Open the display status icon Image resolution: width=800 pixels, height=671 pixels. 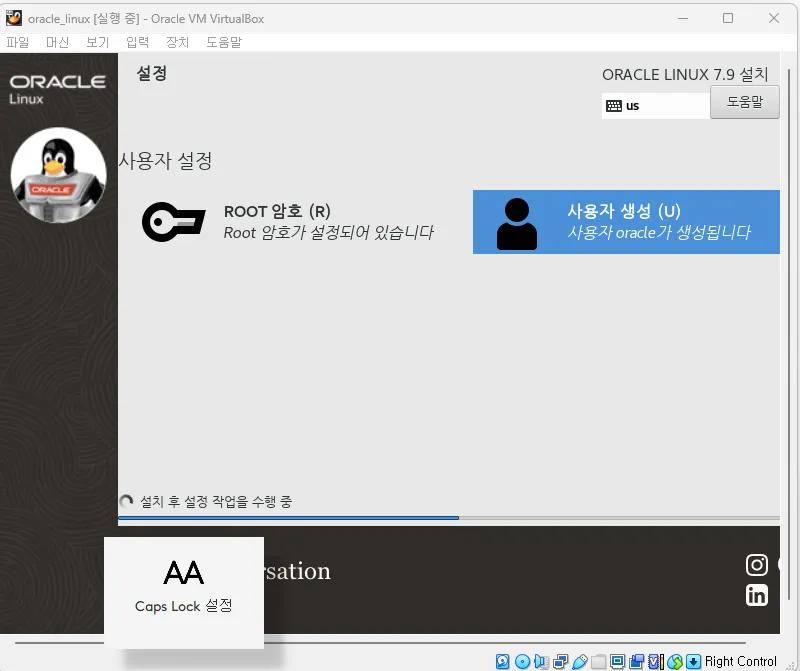617,662
